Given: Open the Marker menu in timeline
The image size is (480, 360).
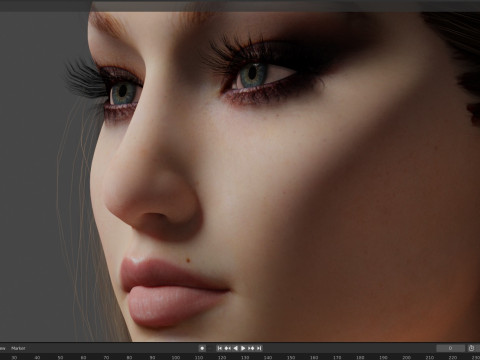Looking at the screenshot, I should (x=18, y=348).
